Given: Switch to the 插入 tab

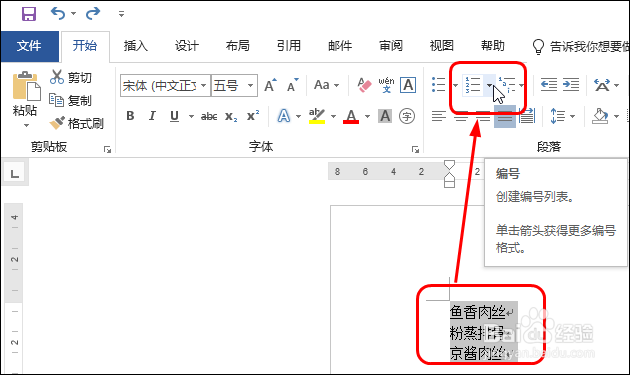Looking at the screenshot, I should pyautogui.click(x=136, y=46).
